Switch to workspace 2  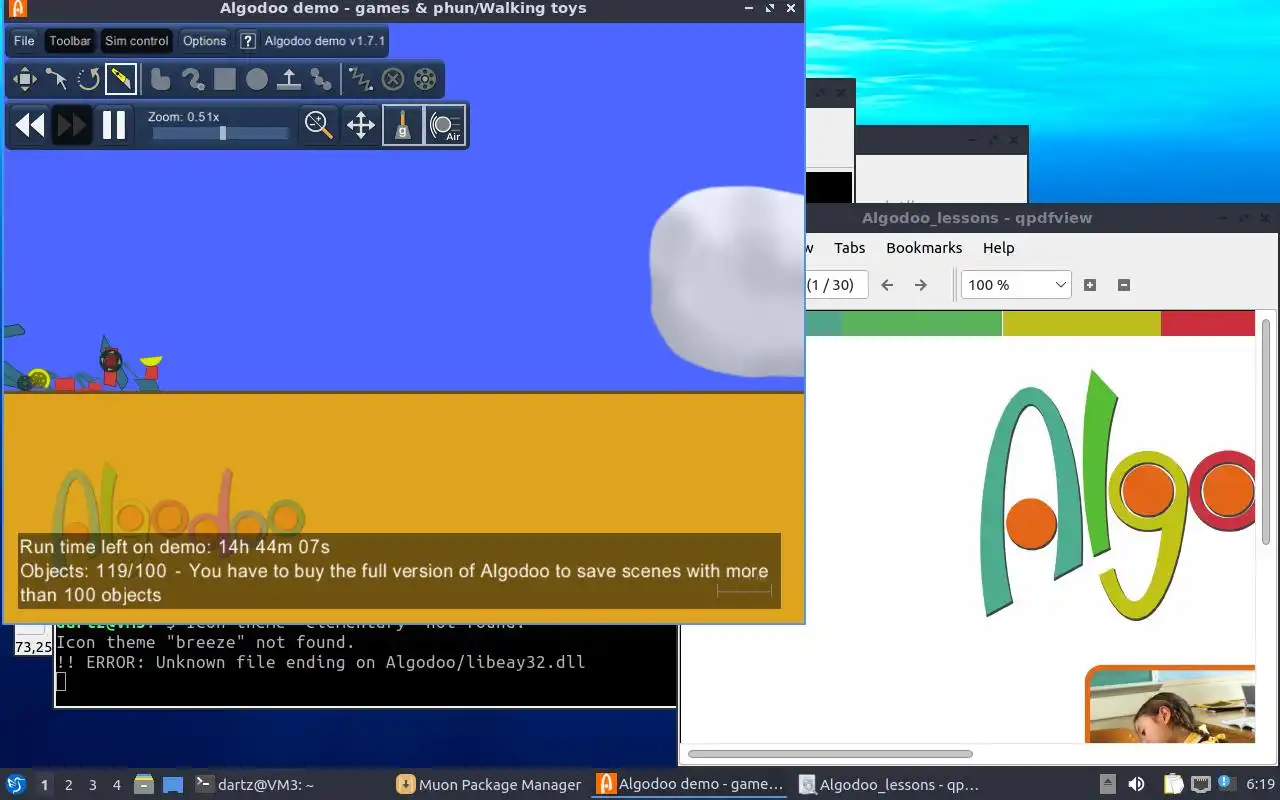[68, 785]
